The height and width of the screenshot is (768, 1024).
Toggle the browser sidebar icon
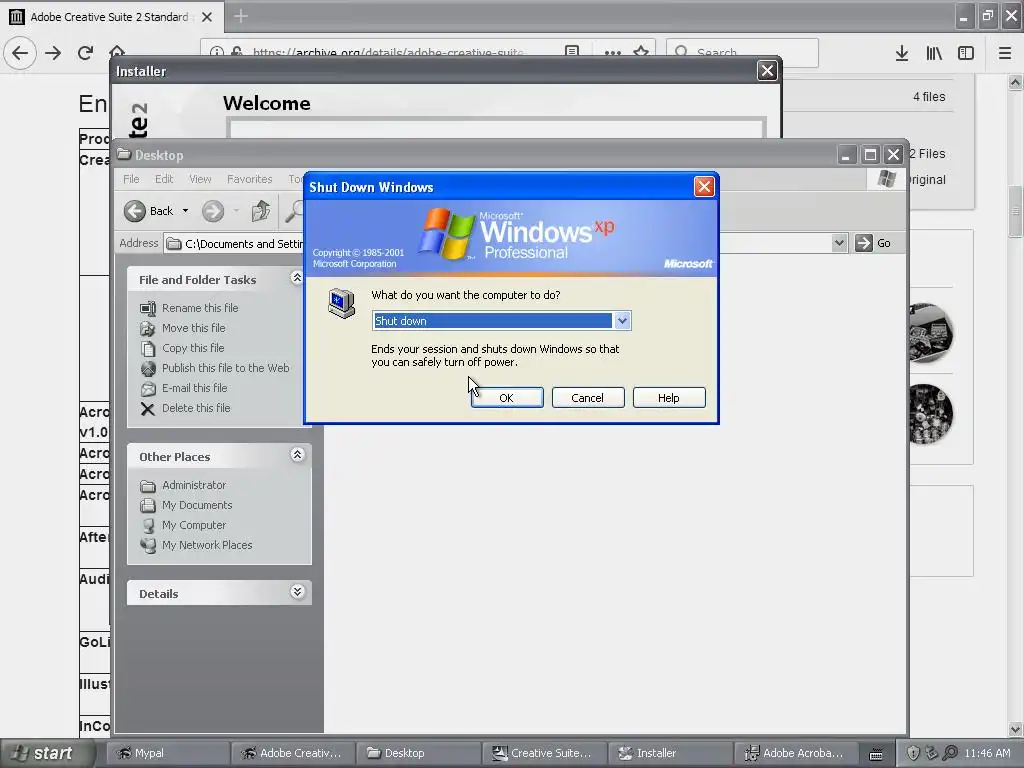pyautogui.click(x=966, y=53)
